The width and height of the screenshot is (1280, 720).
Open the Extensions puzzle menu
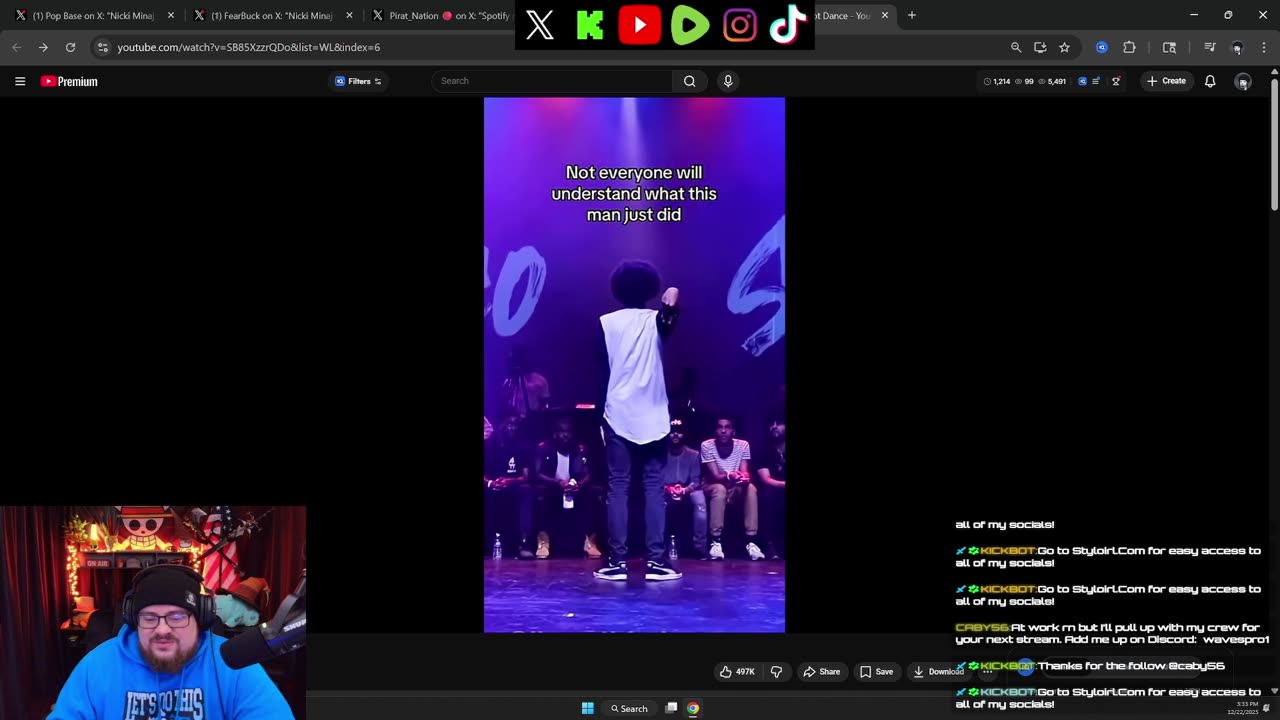[x=1129, y=47]
